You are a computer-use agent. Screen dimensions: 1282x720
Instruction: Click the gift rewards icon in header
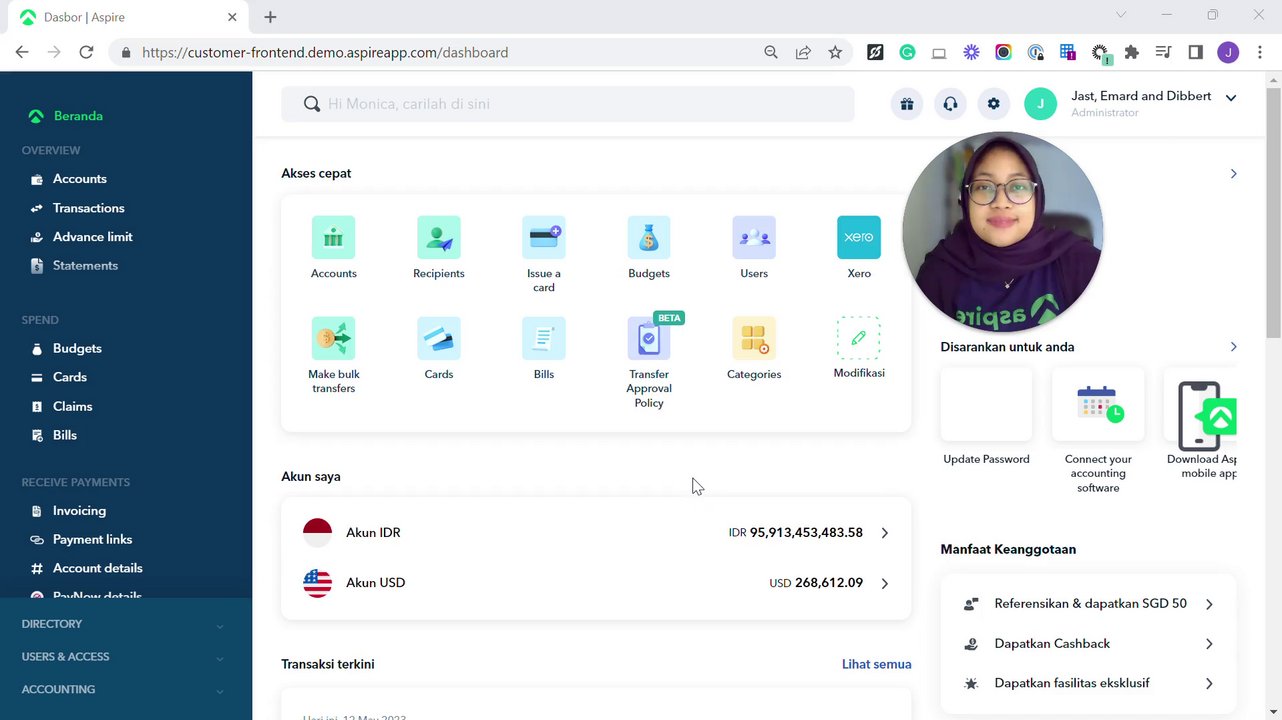907,104
